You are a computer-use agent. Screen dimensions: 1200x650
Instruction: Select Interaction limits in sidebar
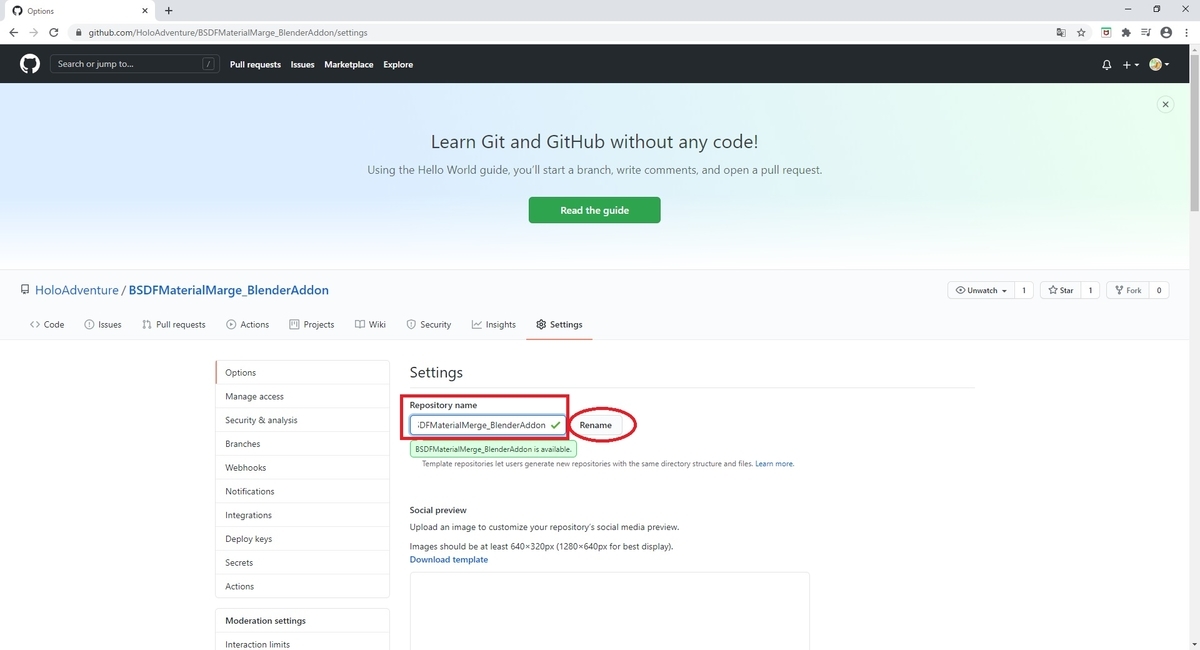tap(302, 644)
